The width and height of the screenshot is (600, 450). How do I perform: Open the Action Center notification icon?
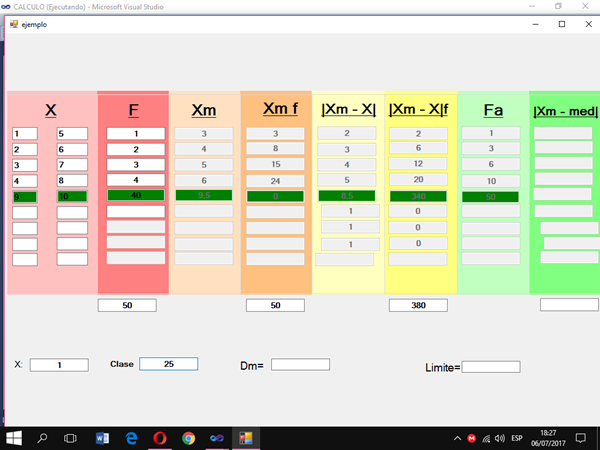coord(580,438)
